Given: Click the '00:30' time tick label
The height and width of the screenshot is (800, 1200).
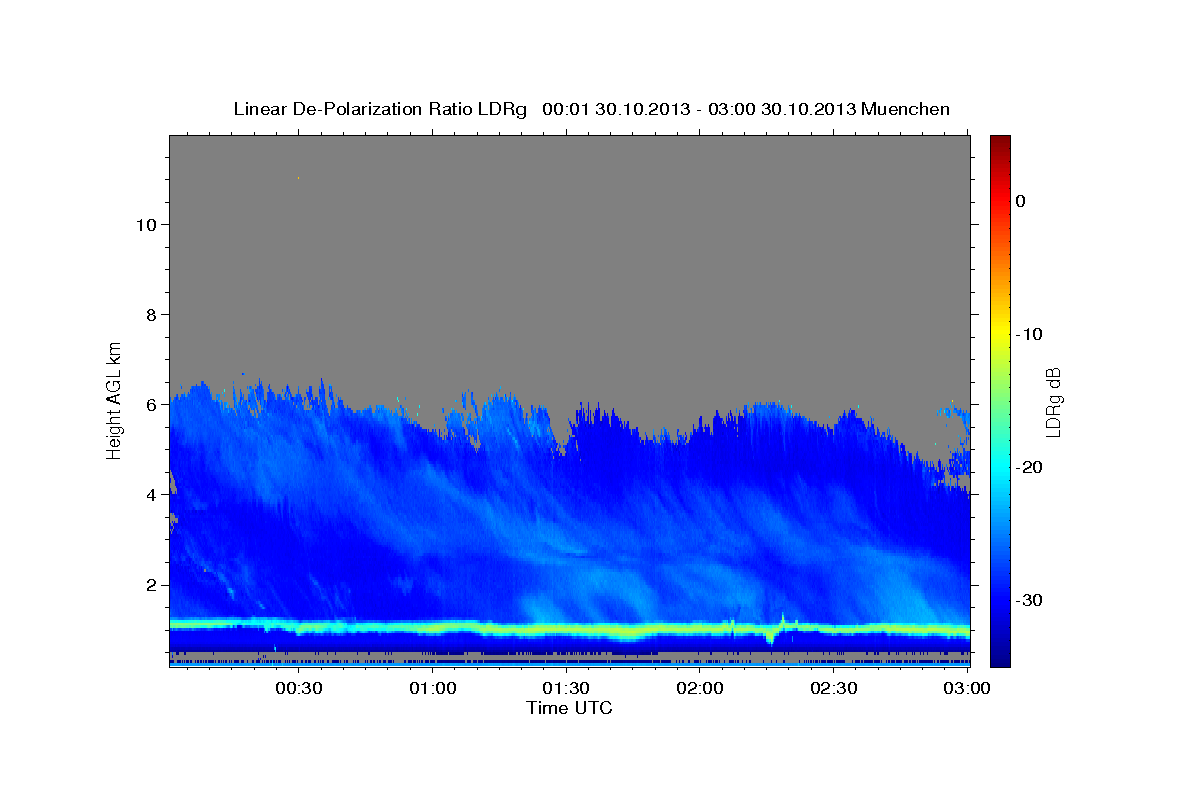Looking at the screenshot, I should [x=299, y=688].
